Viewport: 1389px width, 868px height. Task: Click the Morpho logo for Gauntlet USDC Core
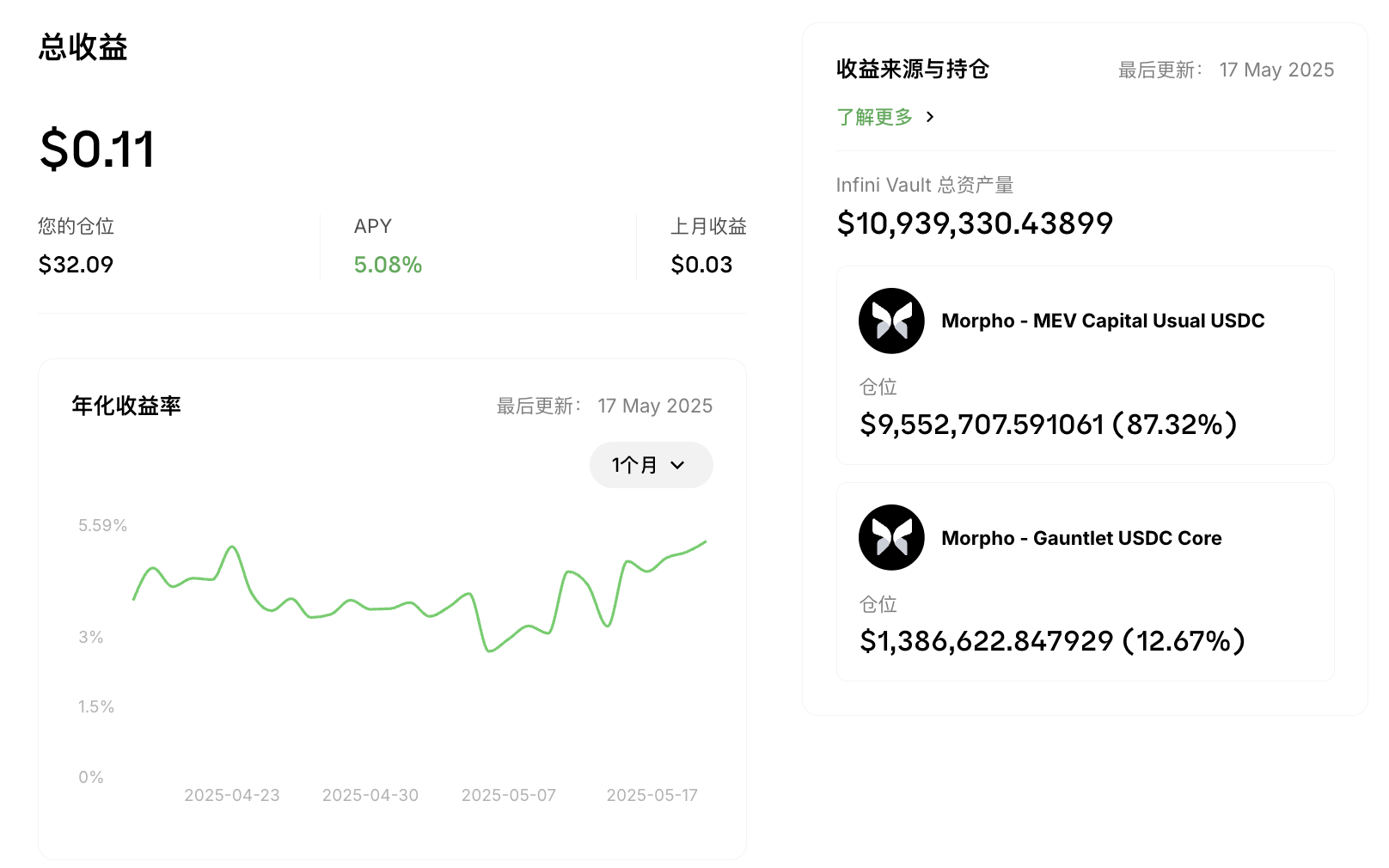click(x=891, y=537)
